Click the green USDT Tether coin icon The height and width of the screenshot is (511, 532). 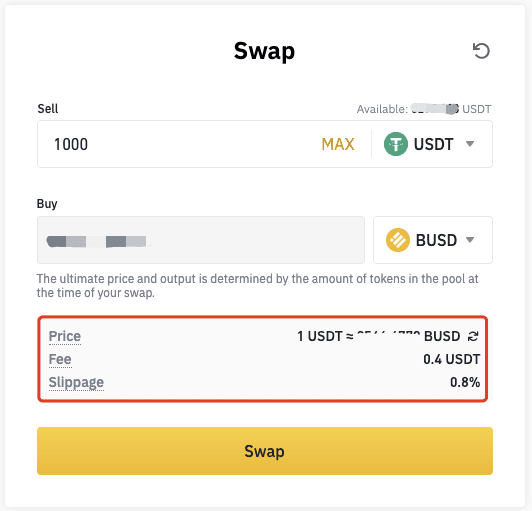tap(396, 144)
